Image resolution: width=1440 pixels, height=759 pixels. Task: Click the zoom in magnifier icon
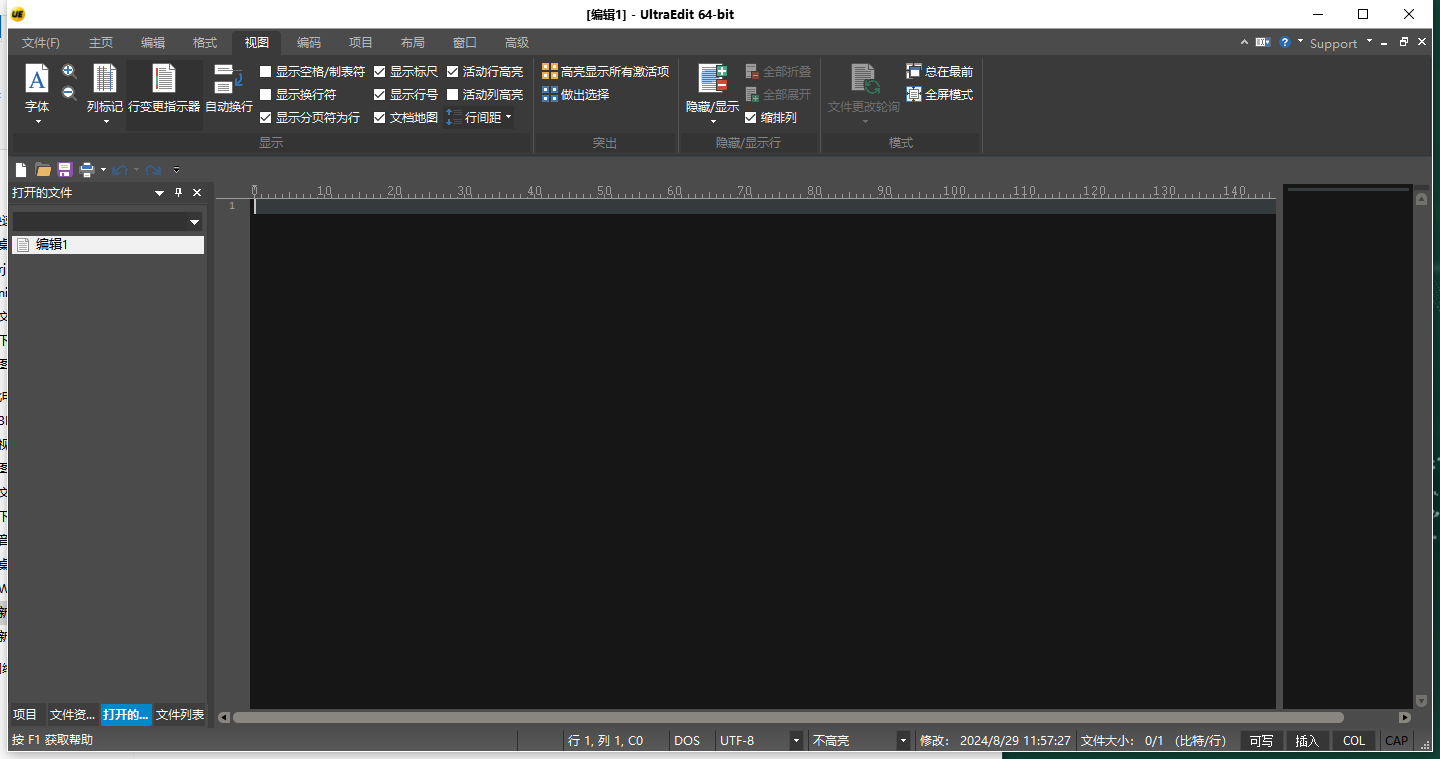[69, 72]
